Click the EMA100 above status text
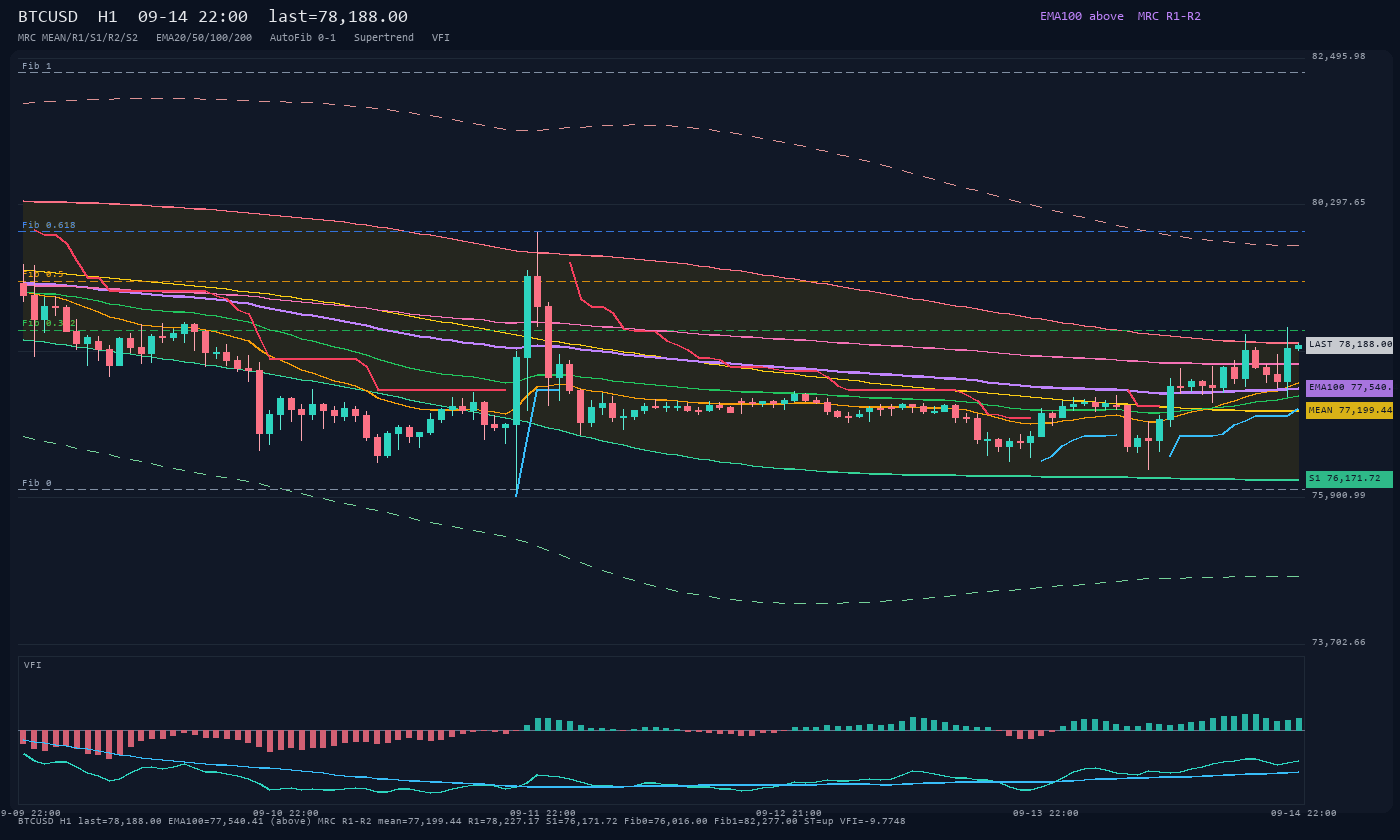This screenshot has height=840, width=1400. click(1082, 16)
